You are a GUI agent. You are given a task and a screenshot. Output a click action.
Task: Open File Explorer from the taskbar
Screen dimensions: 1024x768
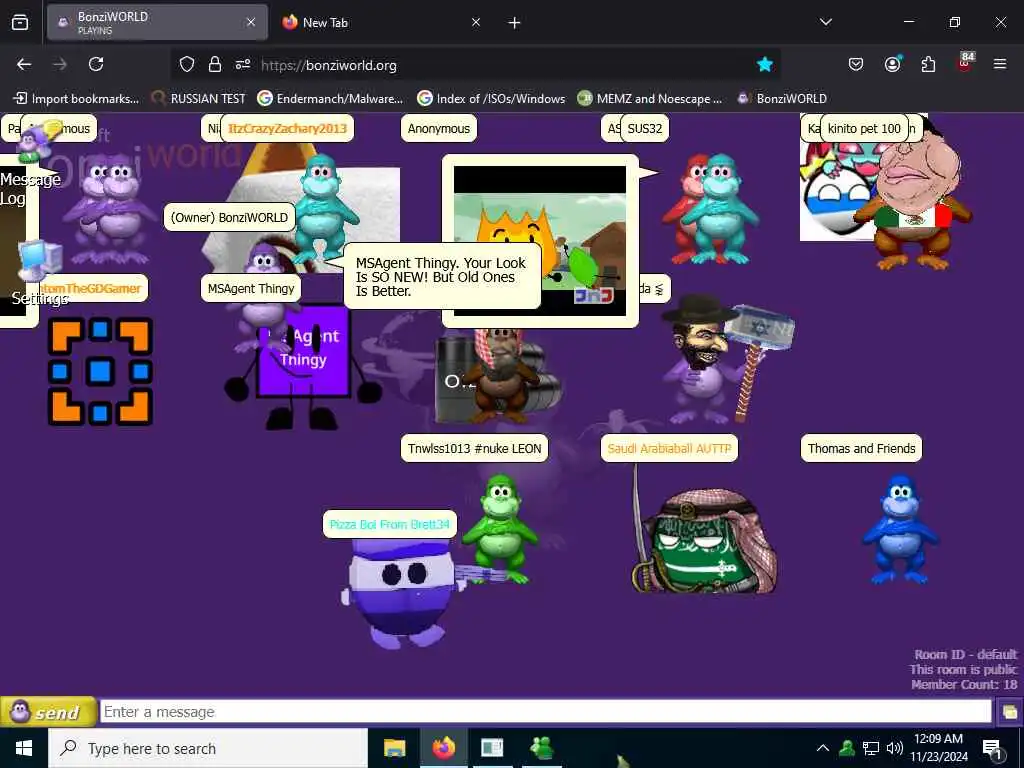(394, 748)
